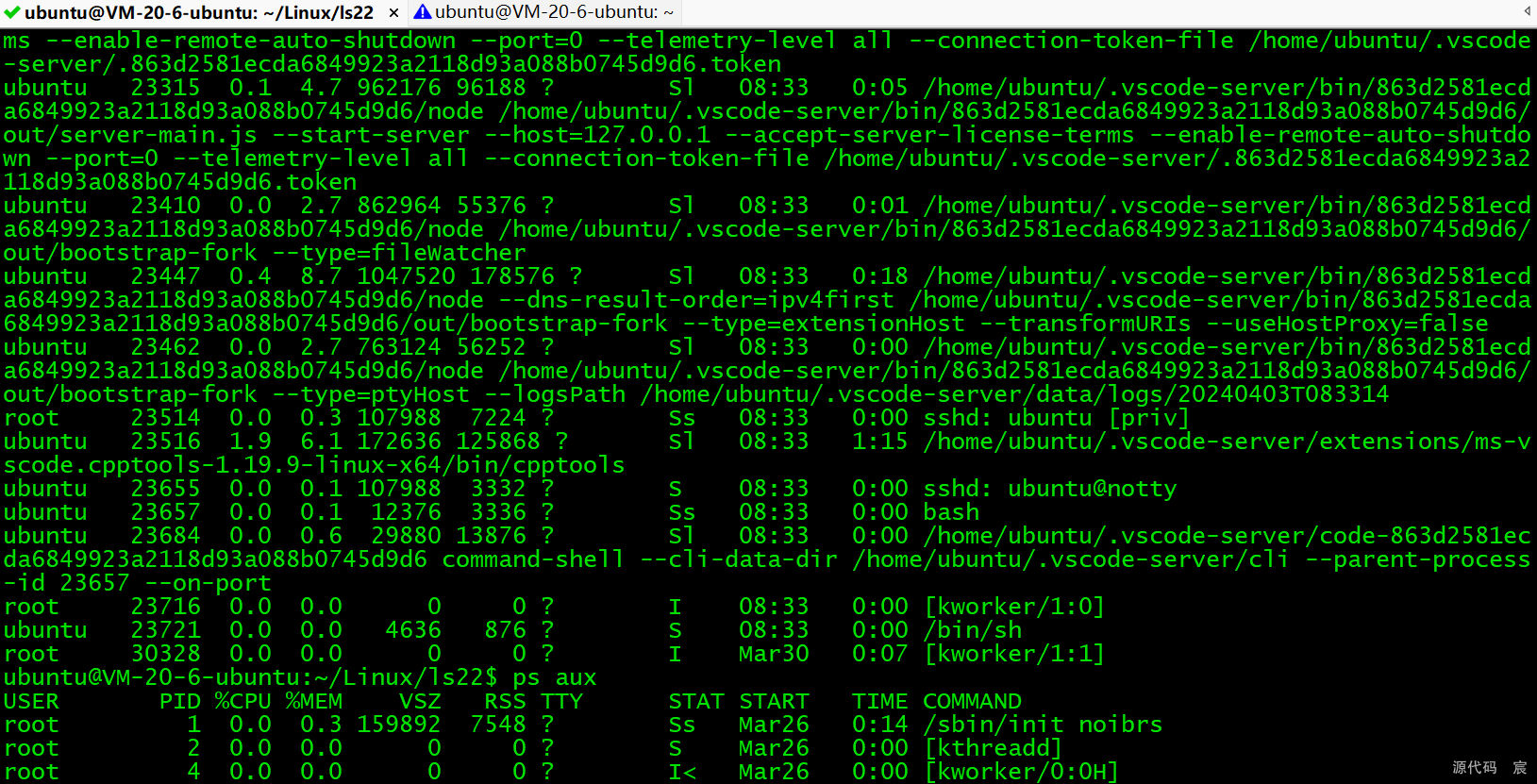This screenshot has height=784, width=1537.
Task: Click PID 23721 in the process list
Action: [165, 630]
